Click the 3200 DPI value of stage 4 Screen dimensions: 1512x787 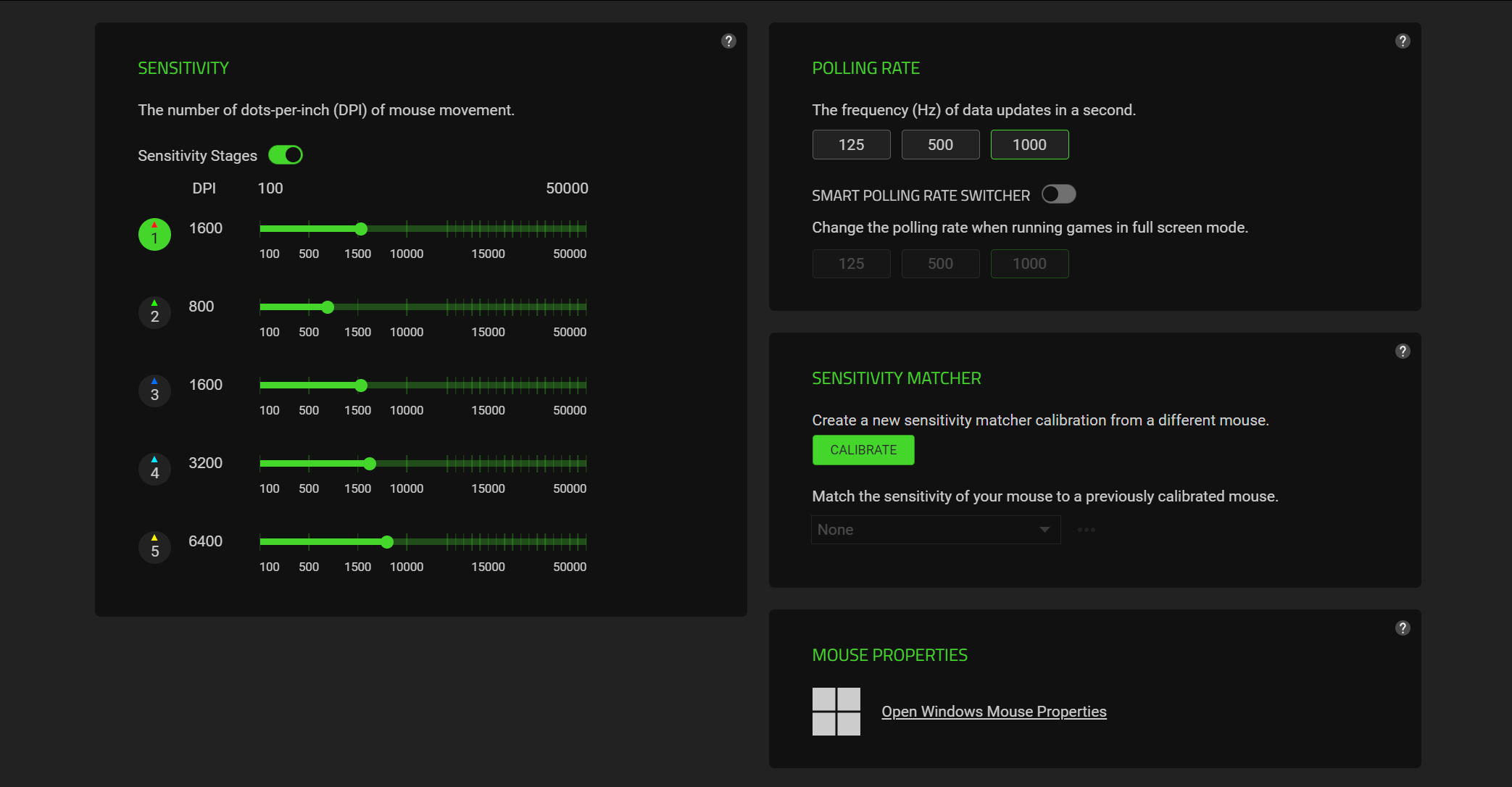click(206, 463)
